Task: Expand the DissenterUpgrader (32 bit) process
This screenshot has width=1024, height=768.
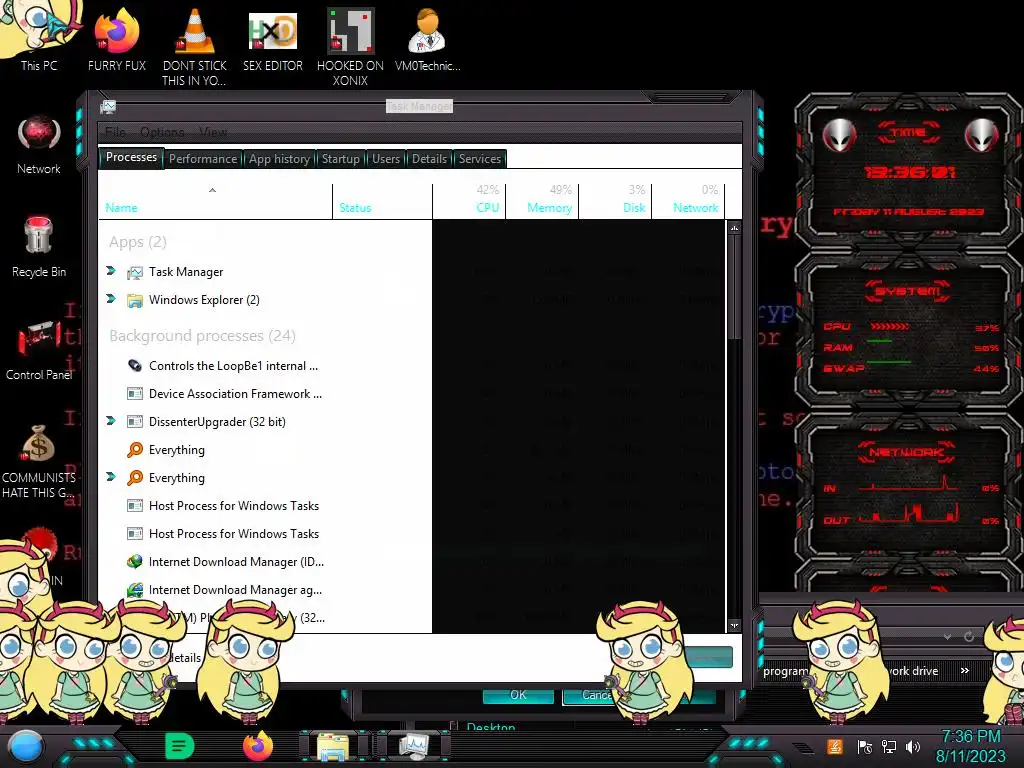Action: [111, 421]
